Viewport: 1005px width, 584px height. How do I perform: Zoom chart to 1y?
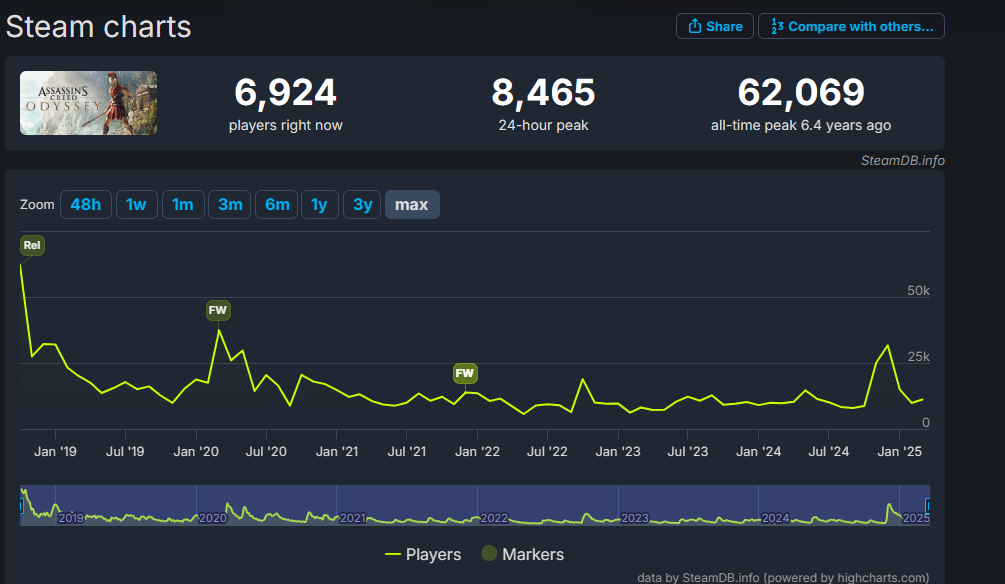click(x=319, y=205)
